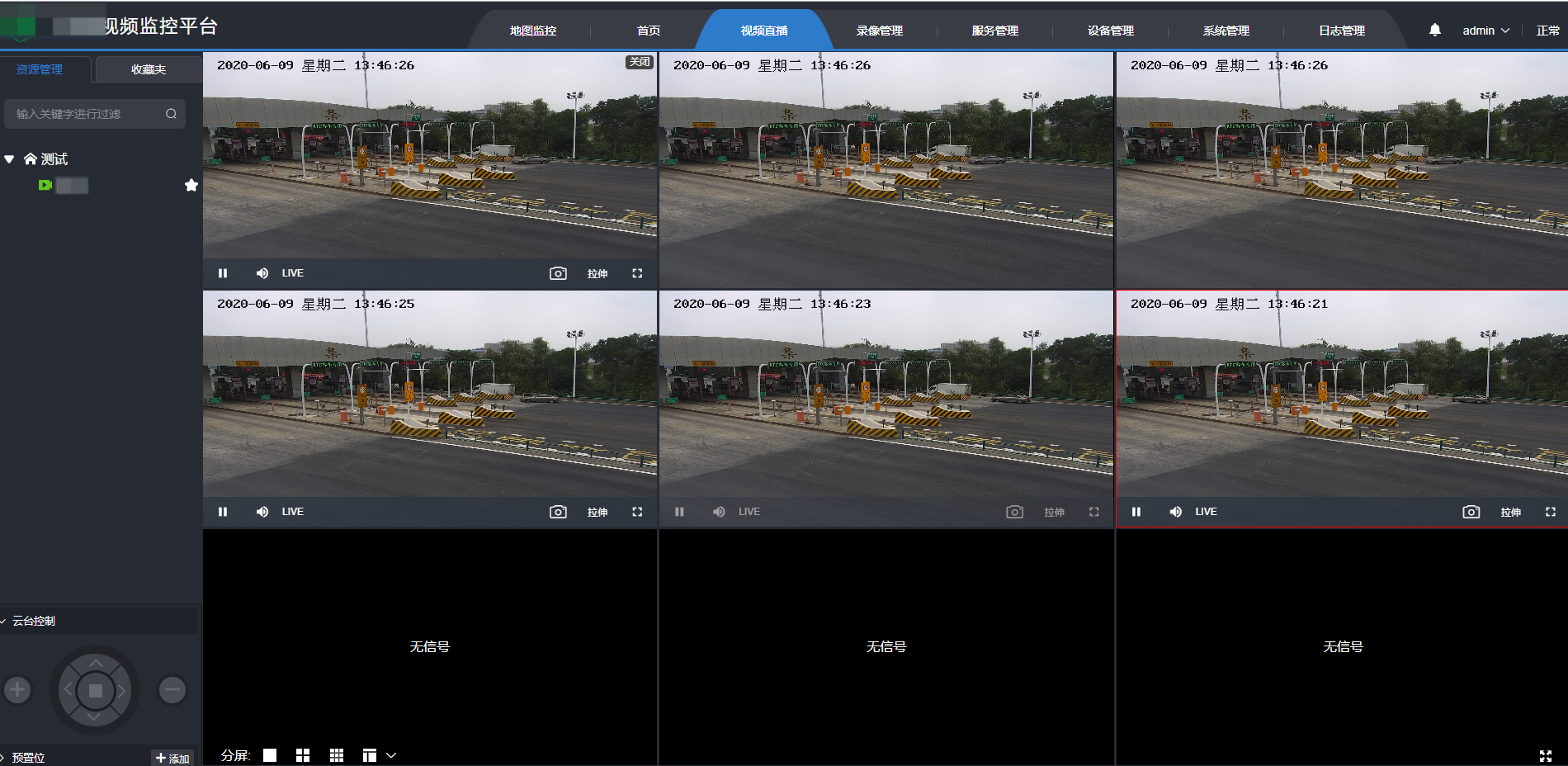Tilt camera up with PTZ up arrow

(x=96, y=663)
